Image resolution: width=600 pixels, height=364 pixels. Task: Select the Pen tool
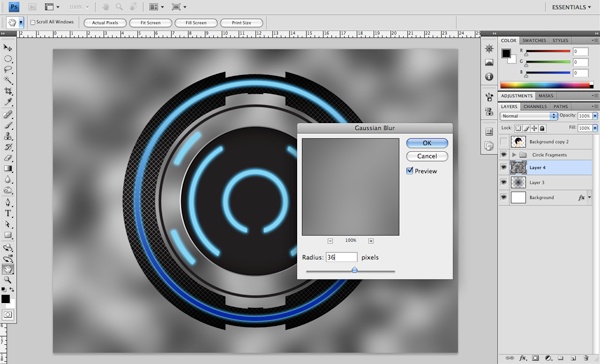click(8, 202)
